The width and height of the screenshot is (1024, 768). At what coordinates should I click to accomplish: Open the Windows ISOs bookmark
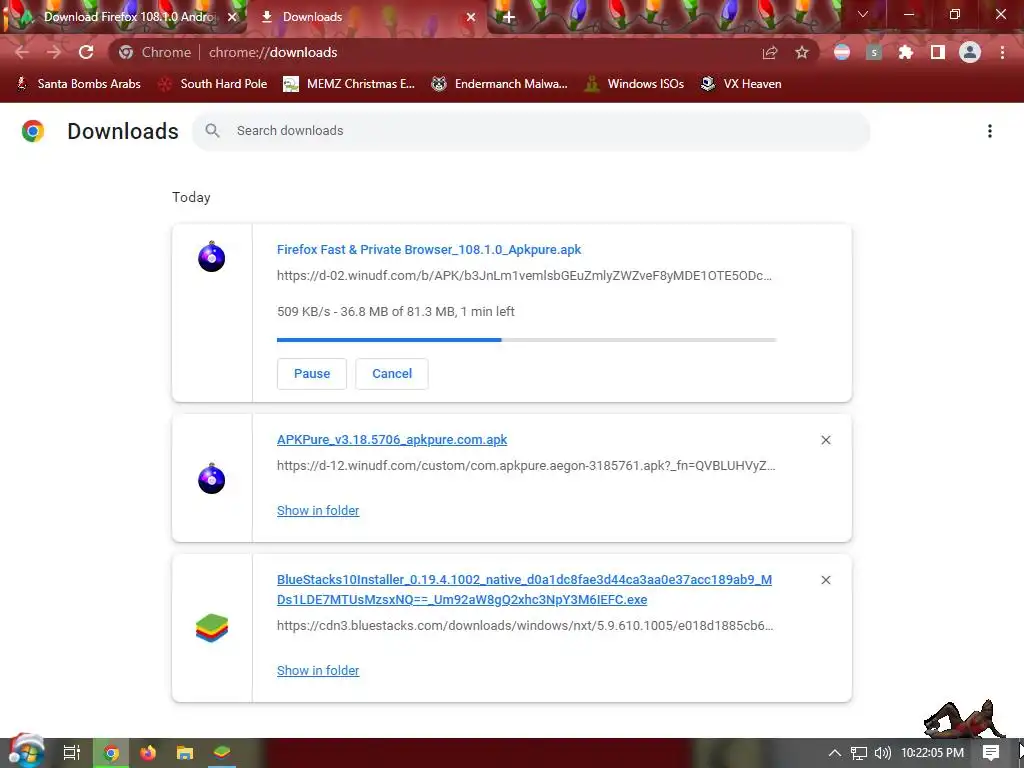pyautogui.click(x=634, y=84)
